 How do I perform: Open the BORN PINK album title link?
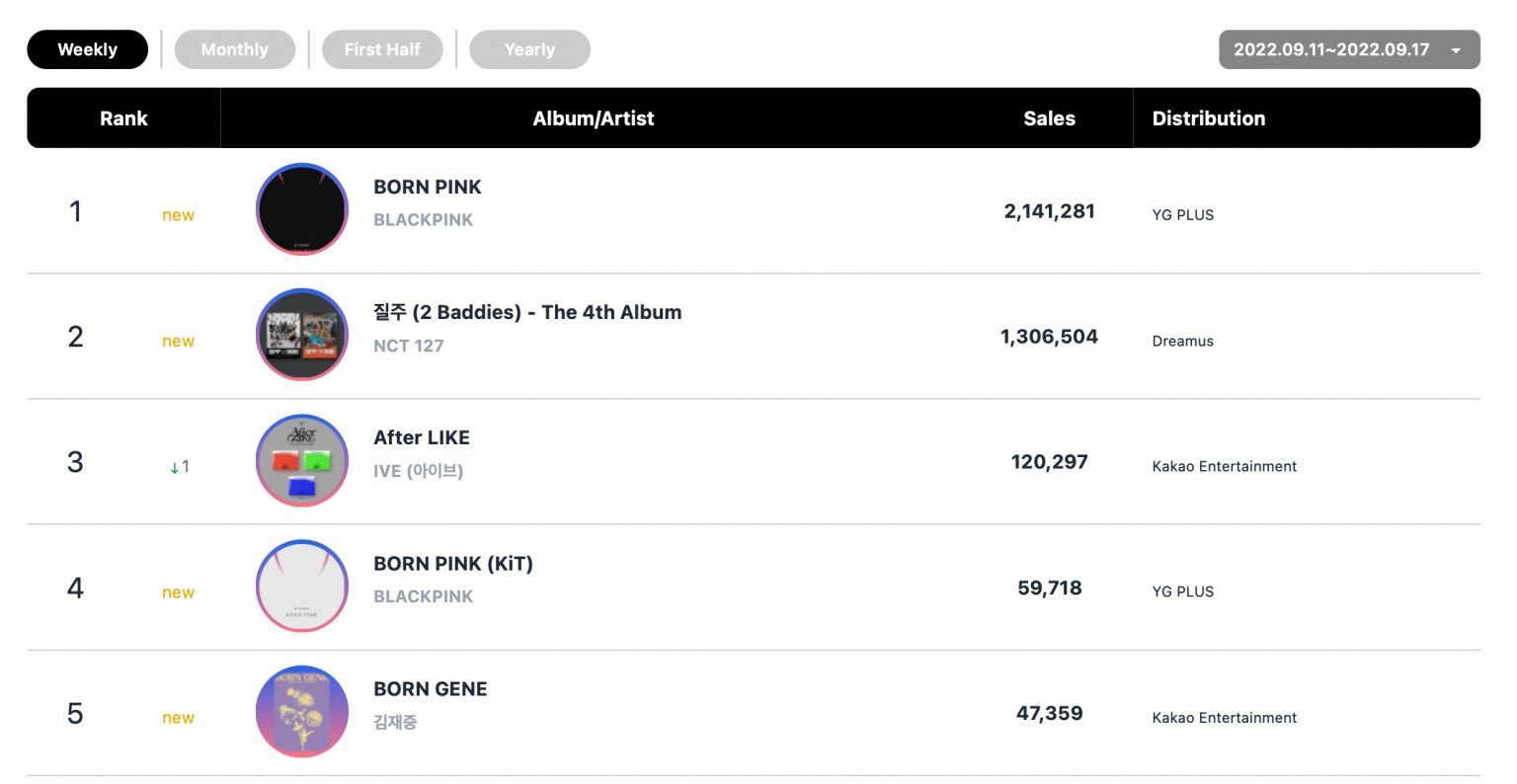tap(428, 187)
